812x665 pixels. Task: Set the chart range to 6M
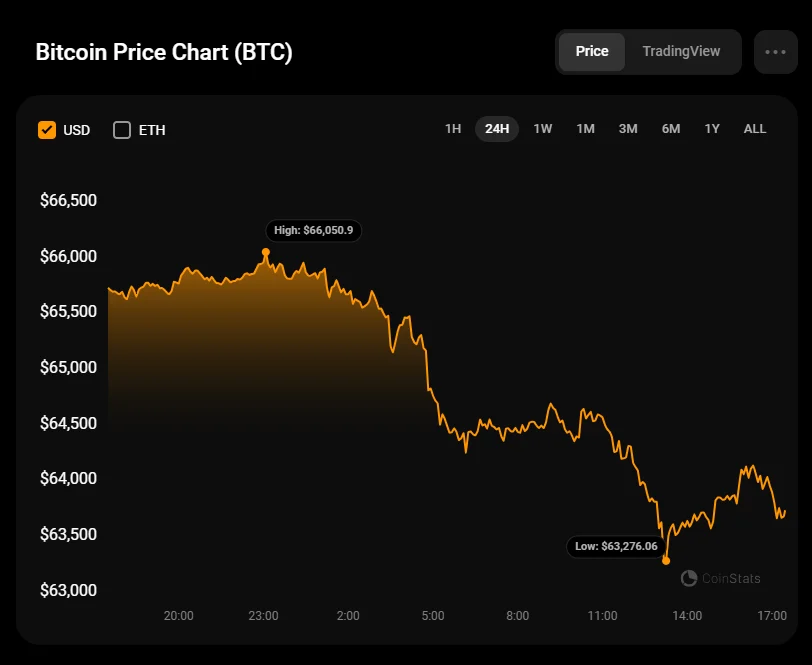click(671, 129)
